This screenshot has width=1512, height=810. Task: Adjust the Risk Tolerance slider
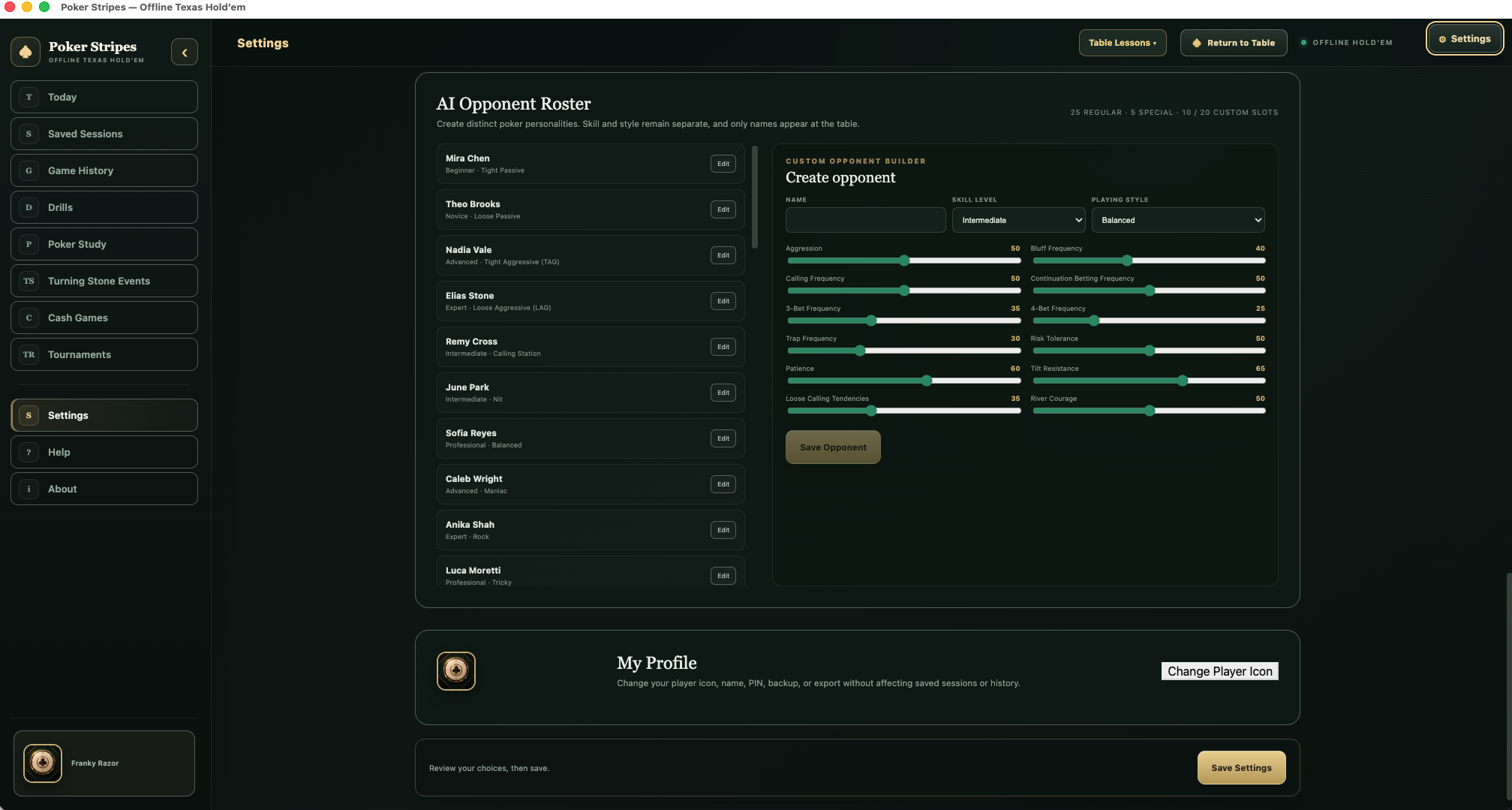click(1149, 351)
